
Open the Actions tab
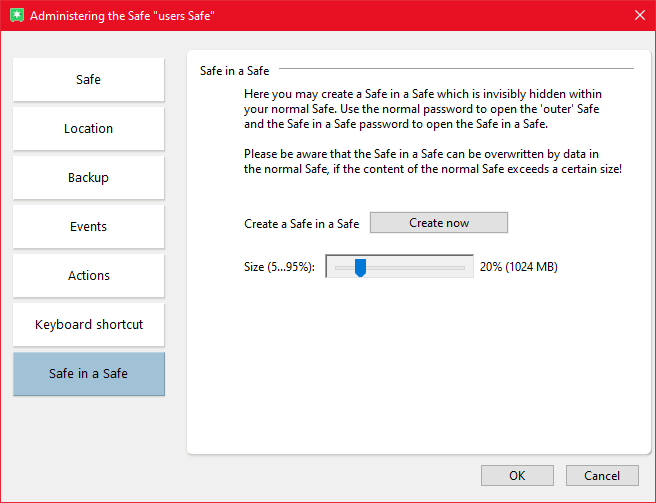pyautogui.click(x=89, y=276)
